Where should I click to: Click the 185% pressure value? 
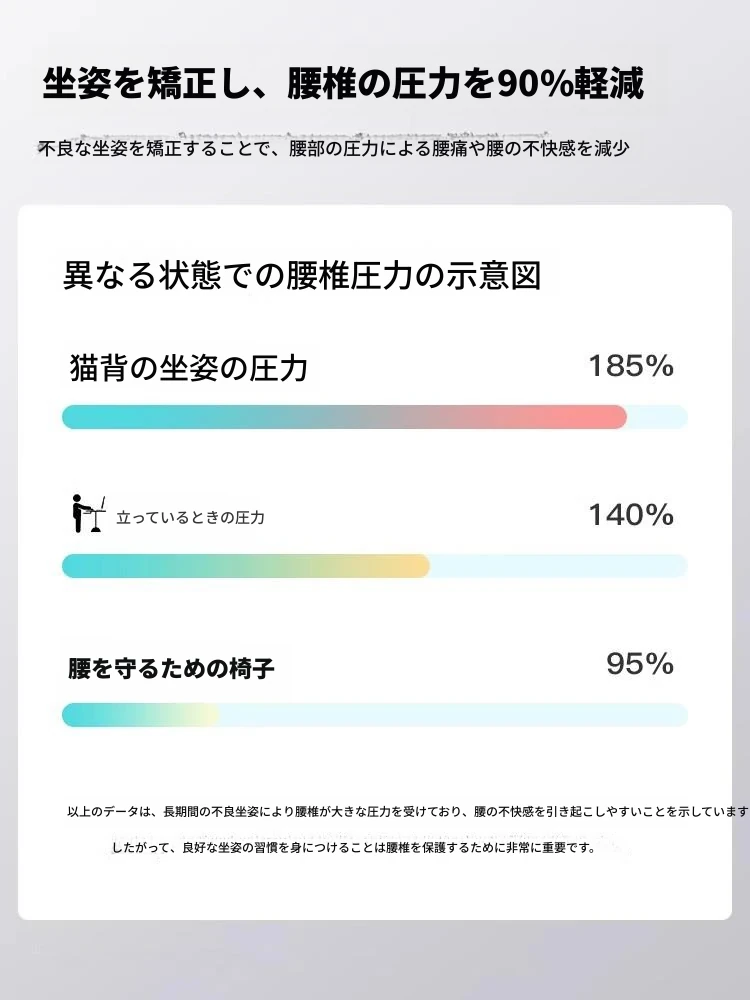coord(630,367)
